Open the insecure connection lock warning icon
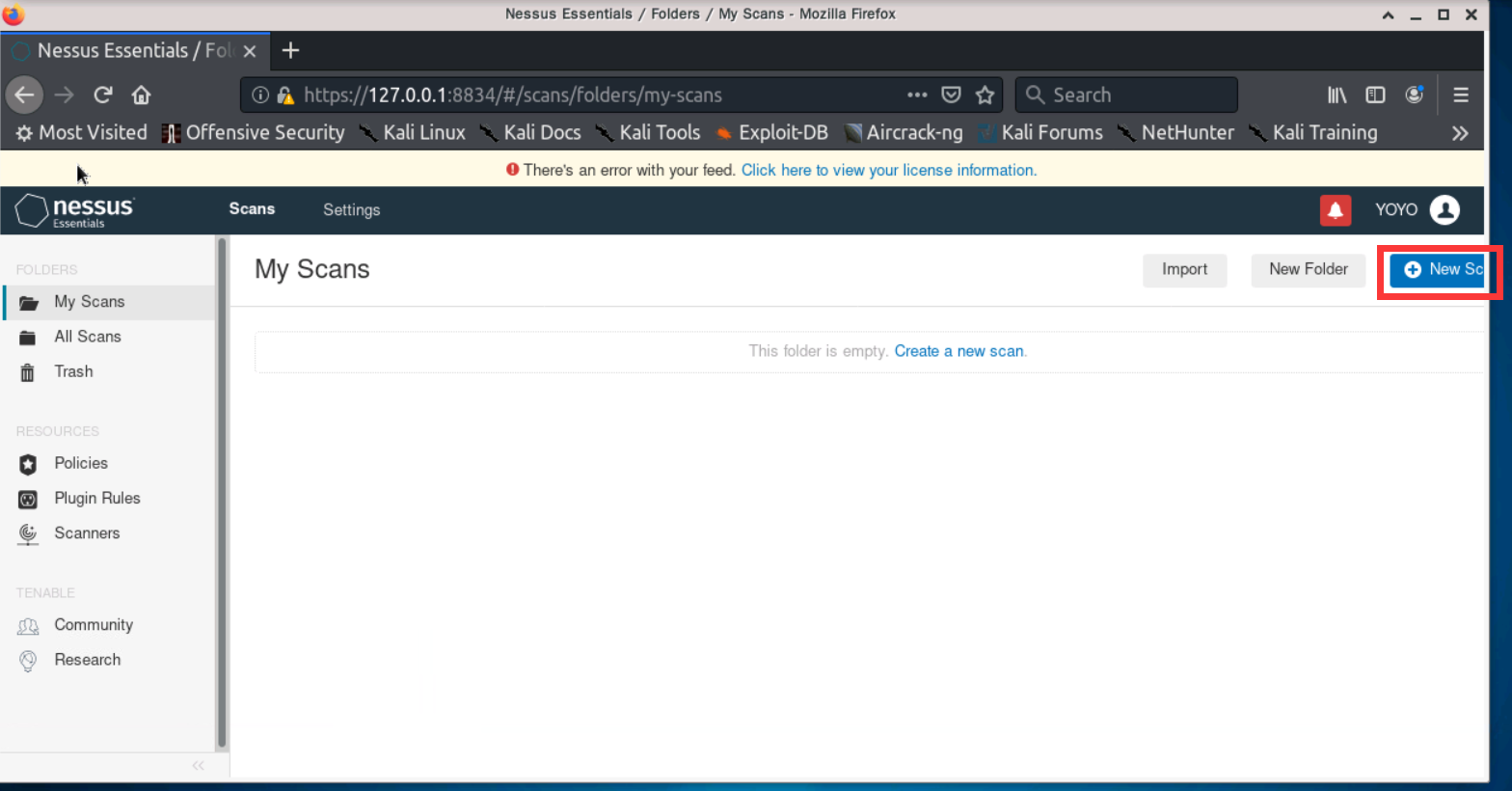1512x791 pixels. 284,95
